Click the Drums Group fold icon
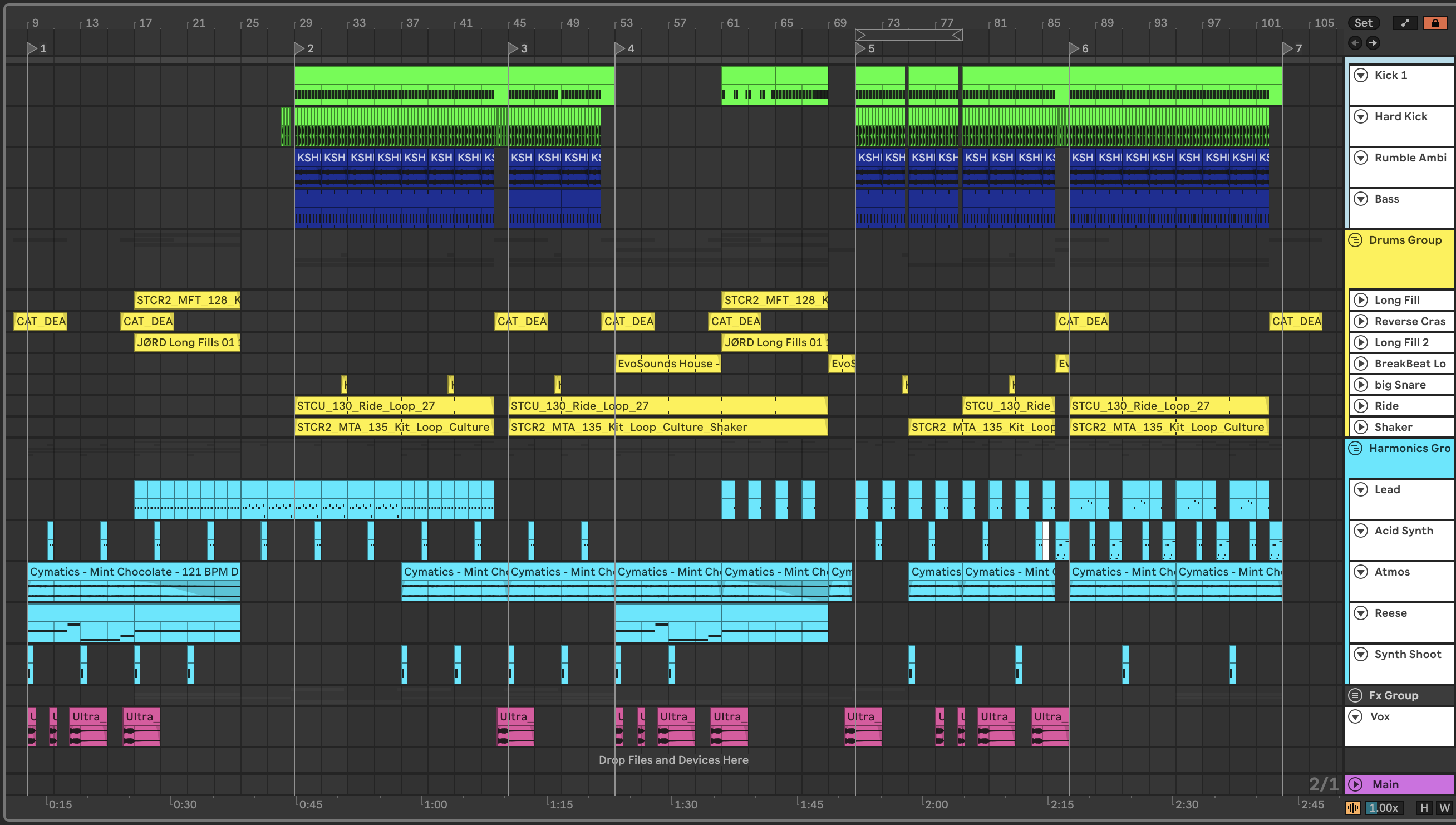The height and width of the screenshot is (825, 1456). coord(1355,240)
